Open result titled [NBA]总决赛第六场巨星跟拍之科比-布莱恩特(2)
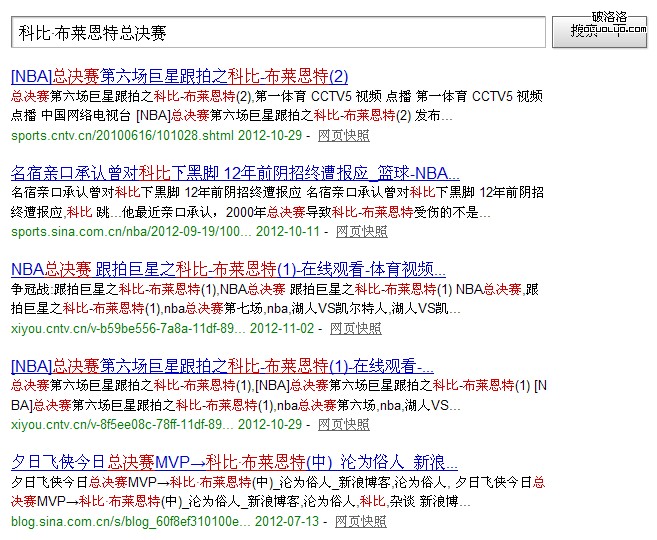 point(179,76)
